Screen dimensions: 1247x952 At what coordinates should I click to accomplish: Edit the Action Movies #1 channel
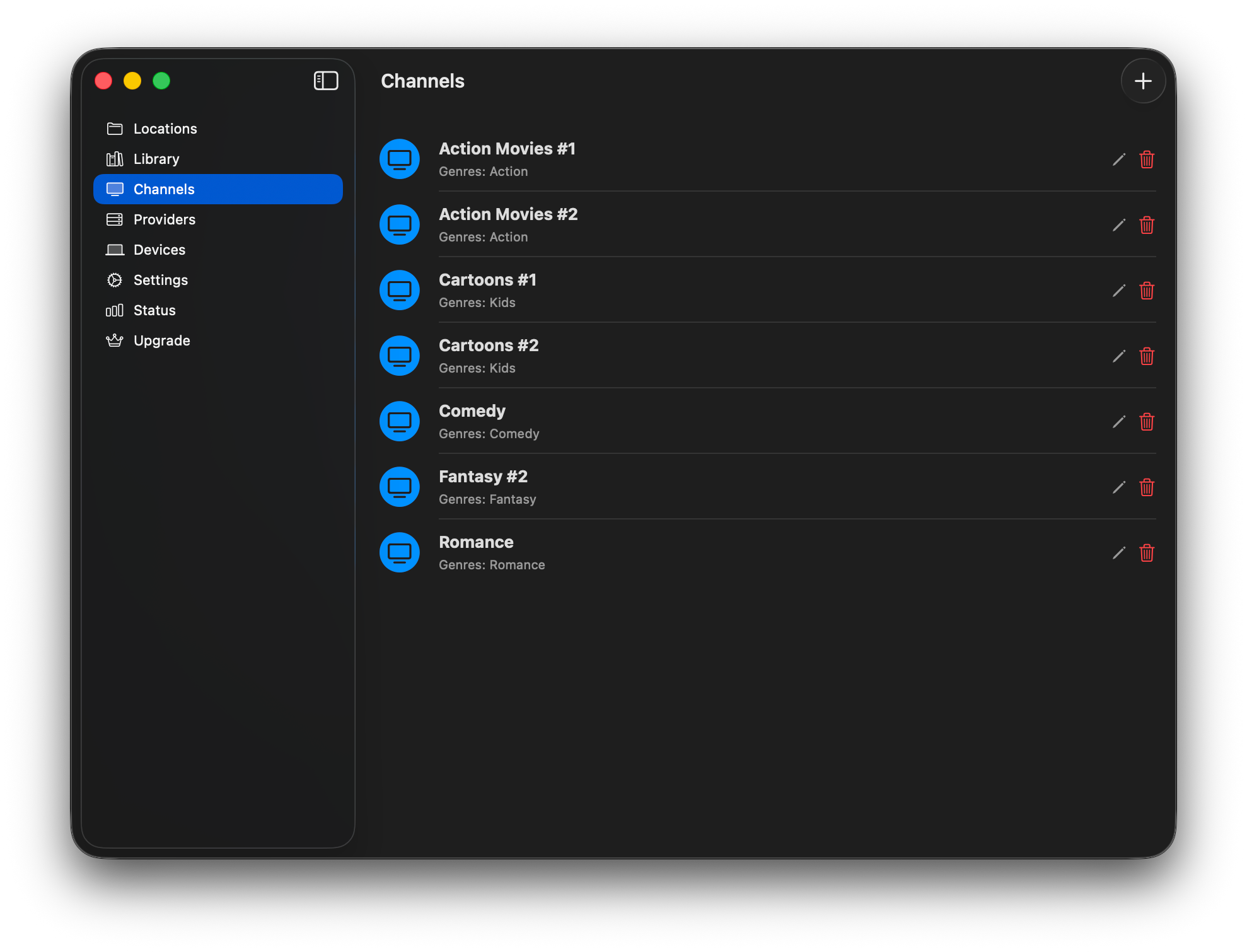[x=1118, y=160]
